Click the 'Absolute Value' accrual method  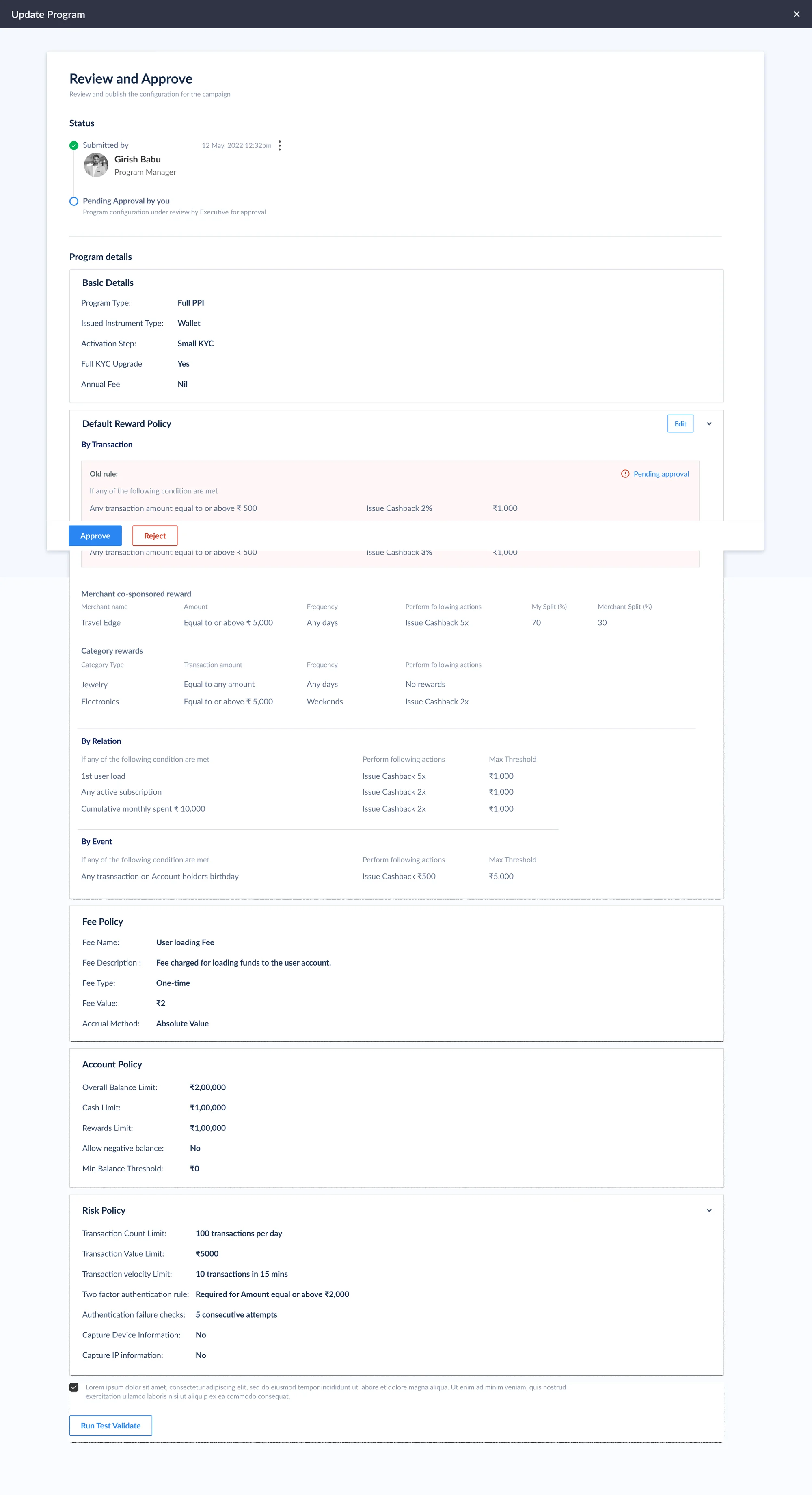pos(182,1024)
